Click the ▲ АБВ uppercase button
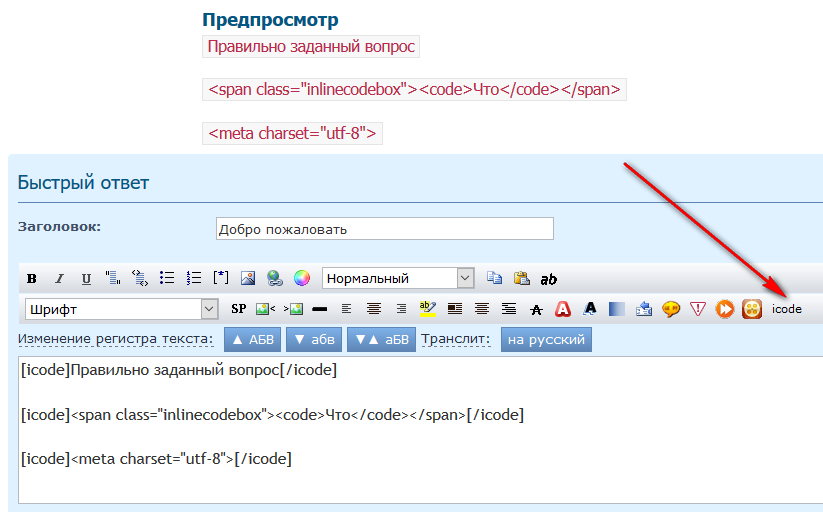This screenshot has width=823, height=512. (252, 340)
